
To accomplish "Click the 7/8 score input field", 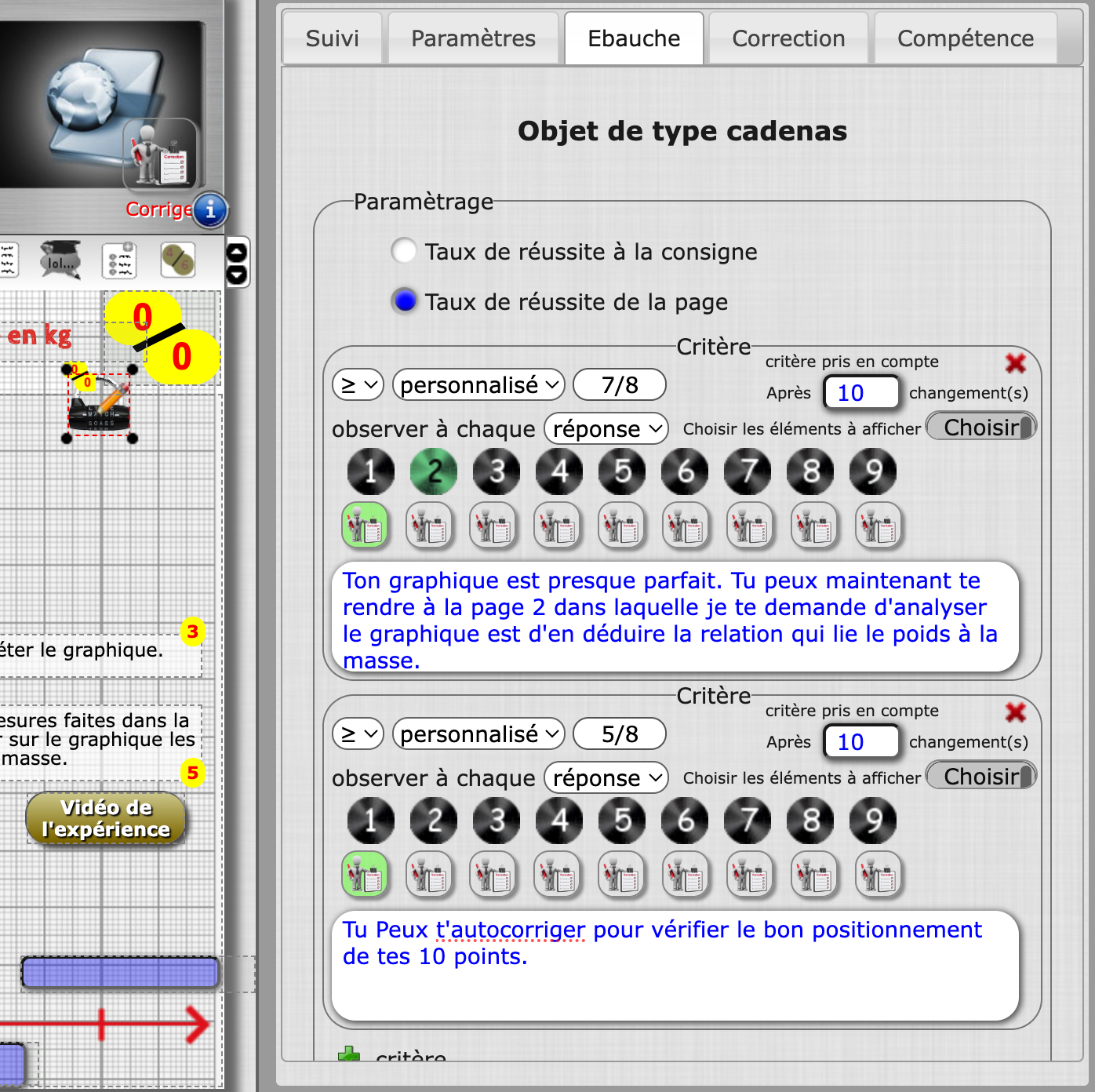I will (620, 385).
